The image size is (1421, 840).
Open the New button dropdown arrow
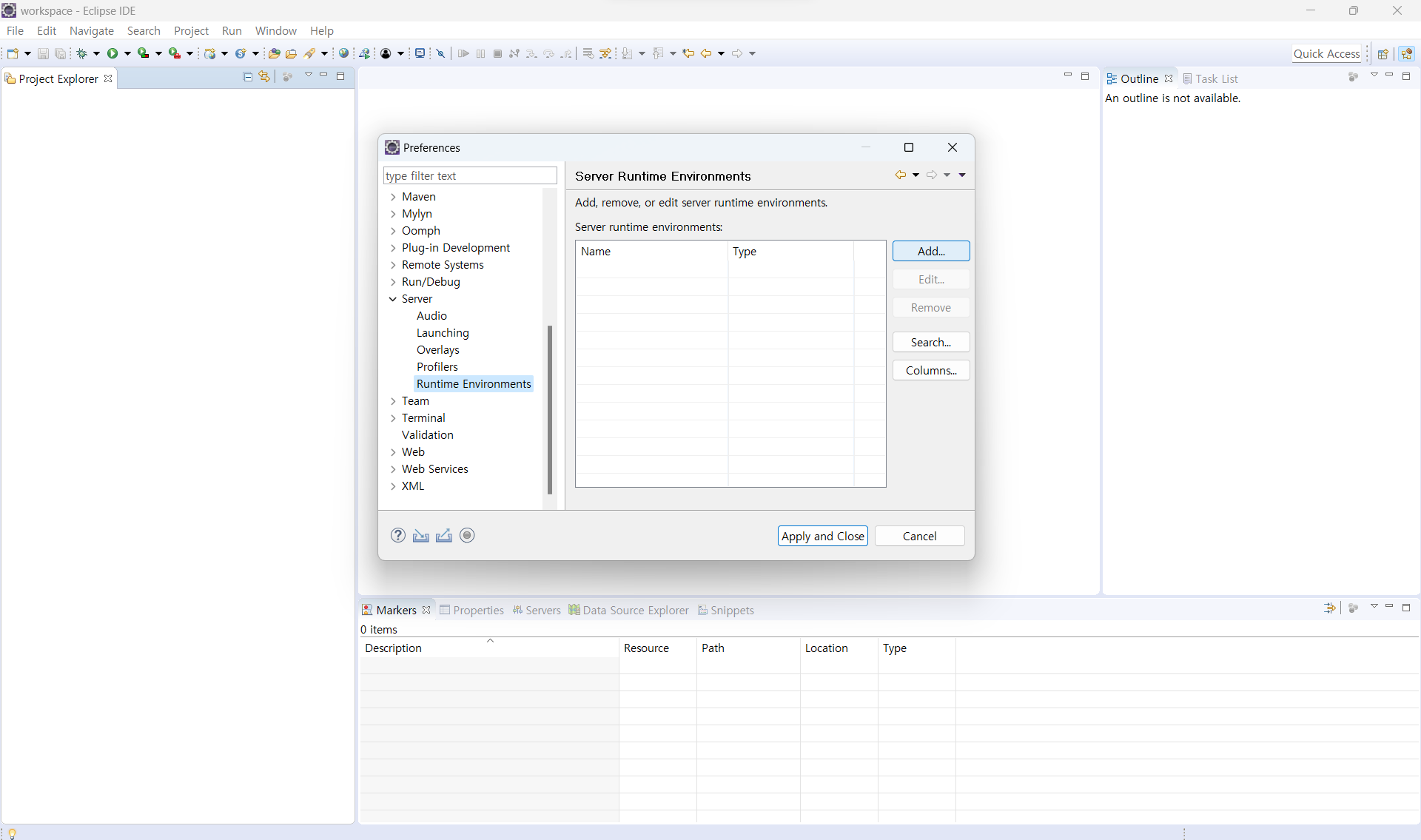(27, 53)
